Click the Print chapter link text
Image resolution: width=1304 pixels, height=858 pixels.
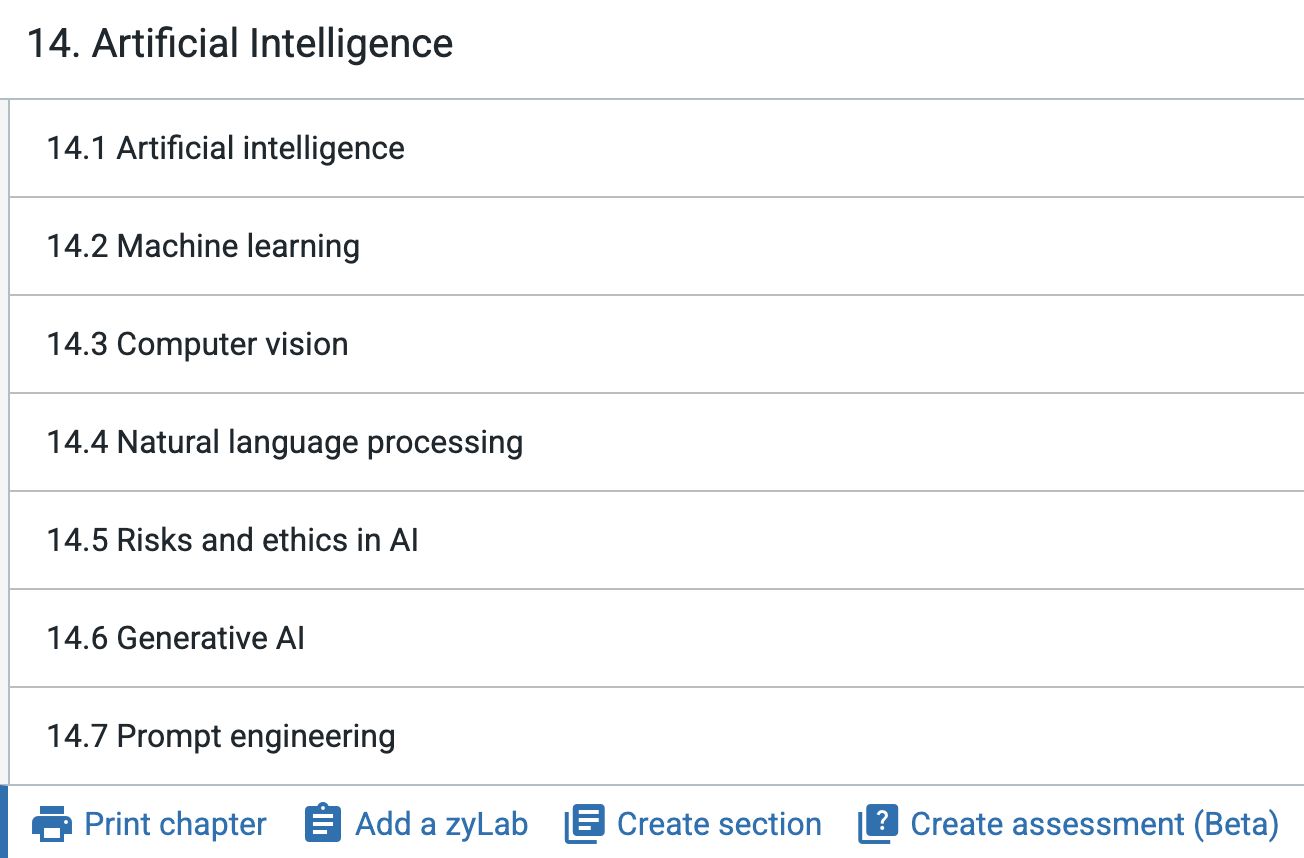click(x=175, y=824)
